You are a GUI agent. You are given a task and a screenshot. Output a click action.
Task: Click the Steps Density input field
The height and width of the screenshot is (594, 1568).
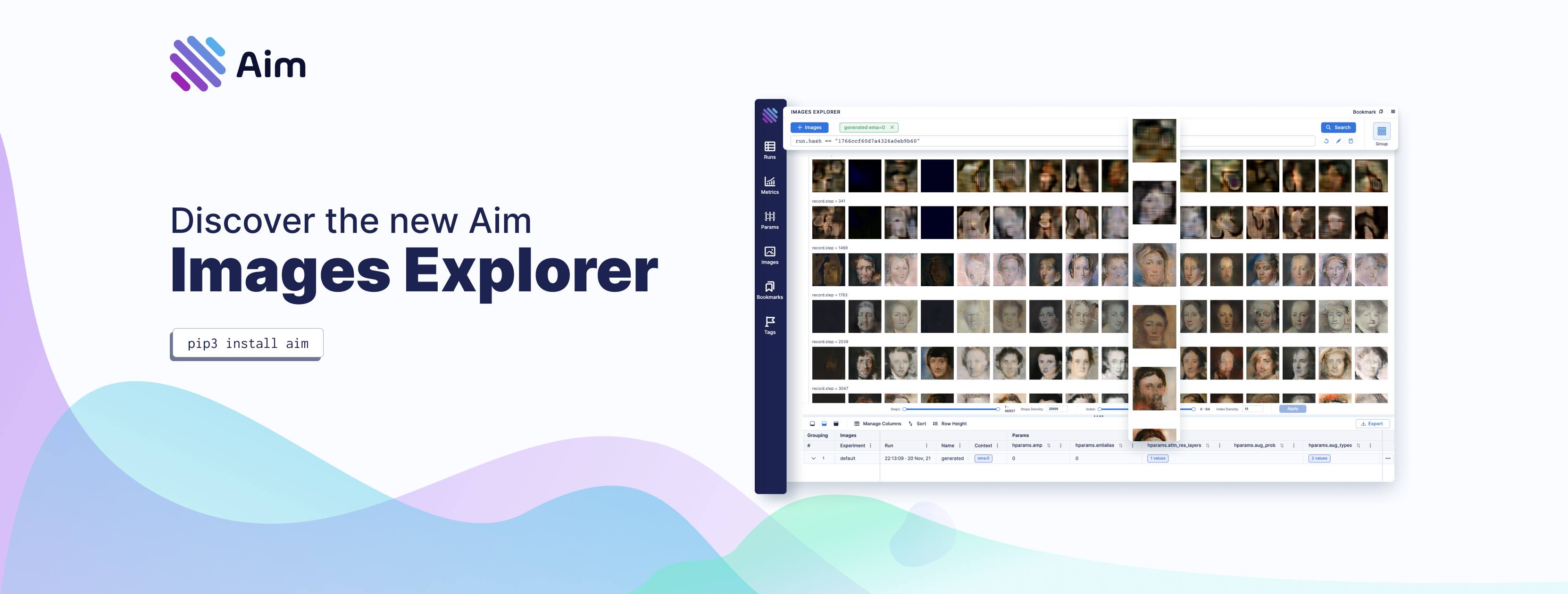[1057, 409]
